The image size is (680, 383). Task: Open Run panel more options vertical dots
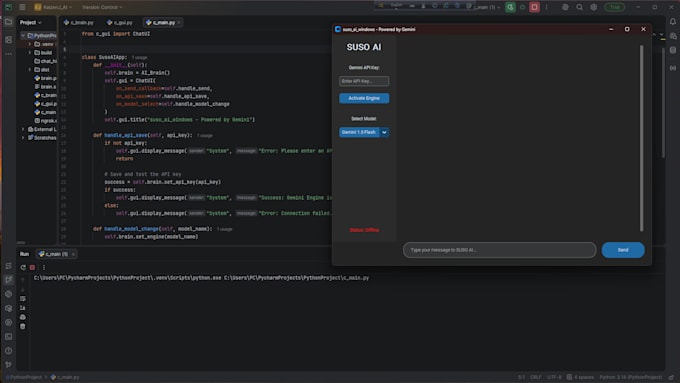pyautogui.click(x=44, y=267)
